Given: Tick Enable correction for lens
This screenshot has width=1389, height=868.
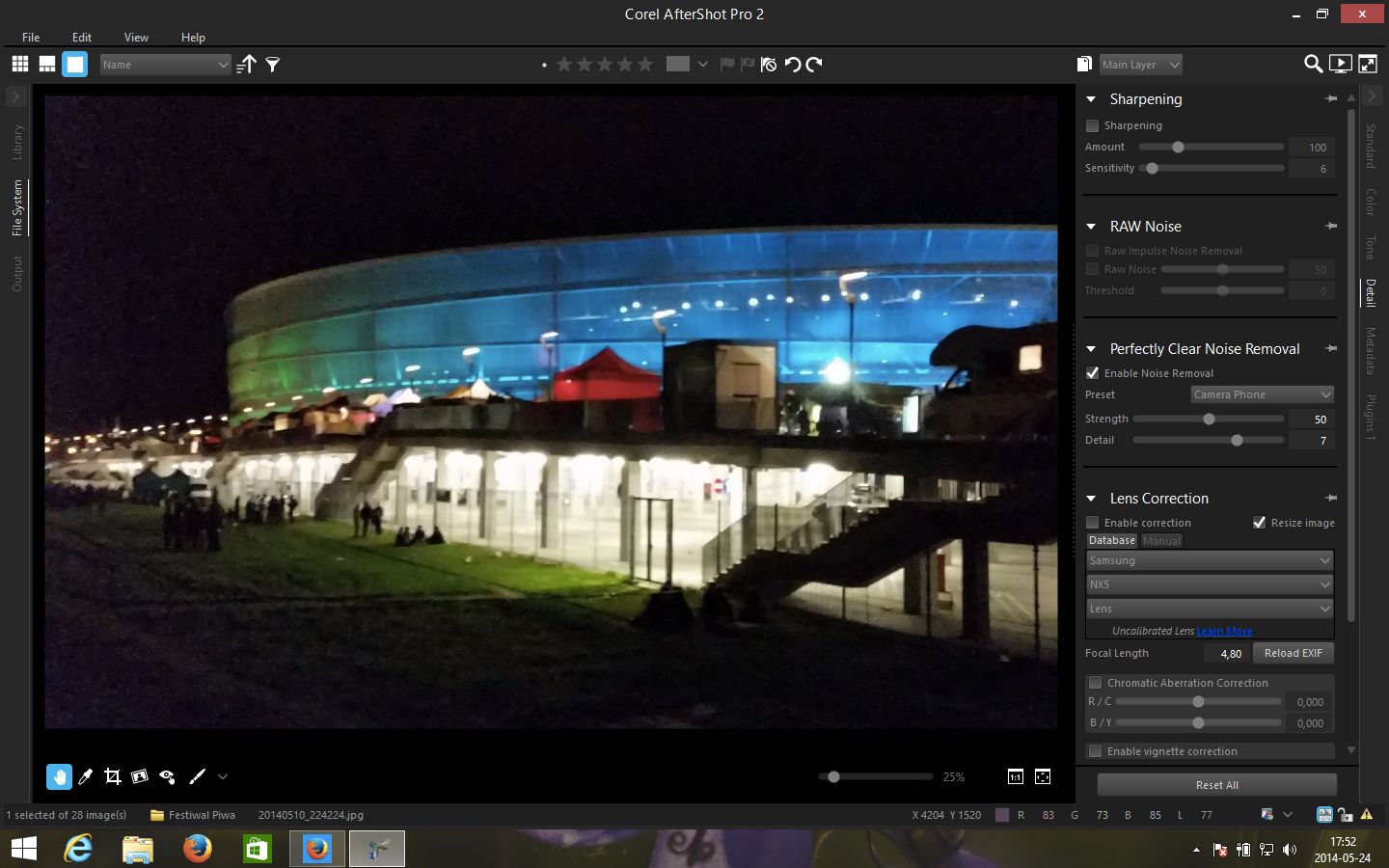Looking at the screenshot, I should pos(1092,523).
